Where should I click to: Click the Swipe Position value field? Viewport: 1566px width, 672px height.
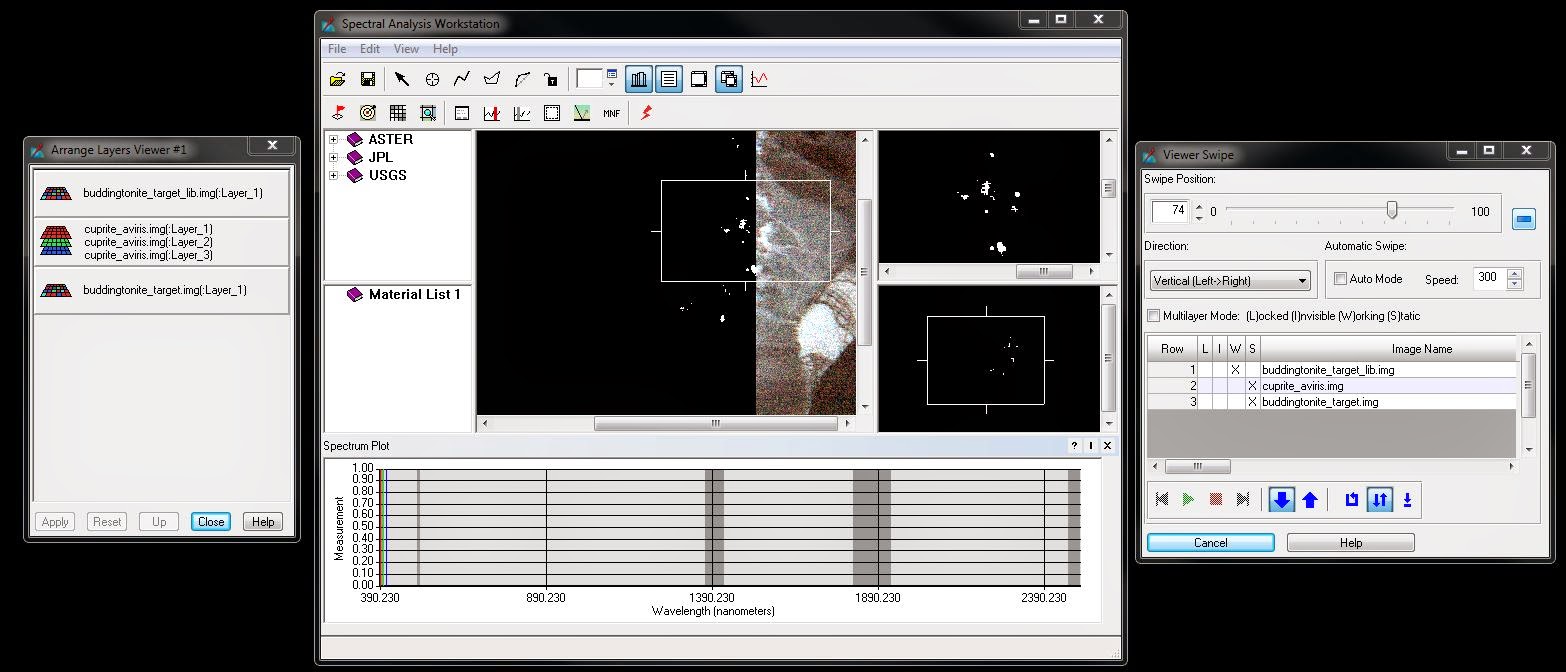click(x=1170, y=211)
